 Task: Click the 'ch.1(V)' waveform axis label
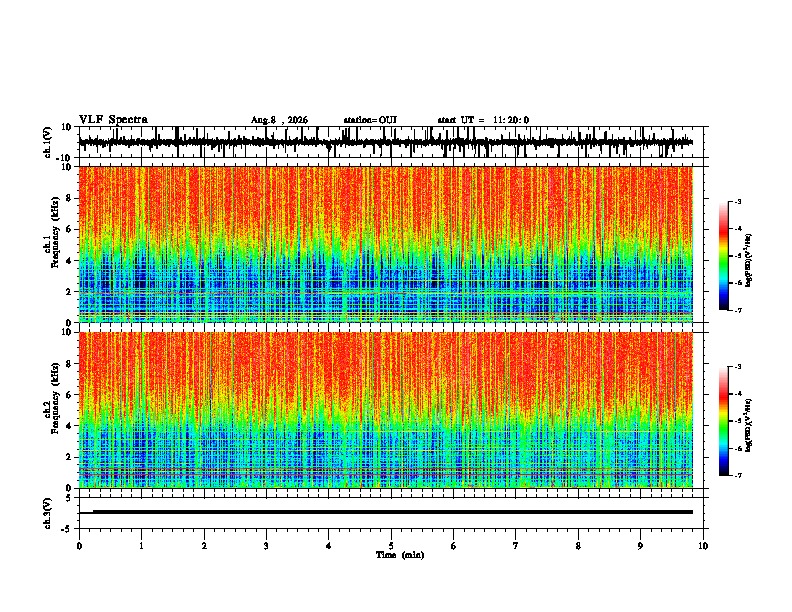tap(48, 142)
